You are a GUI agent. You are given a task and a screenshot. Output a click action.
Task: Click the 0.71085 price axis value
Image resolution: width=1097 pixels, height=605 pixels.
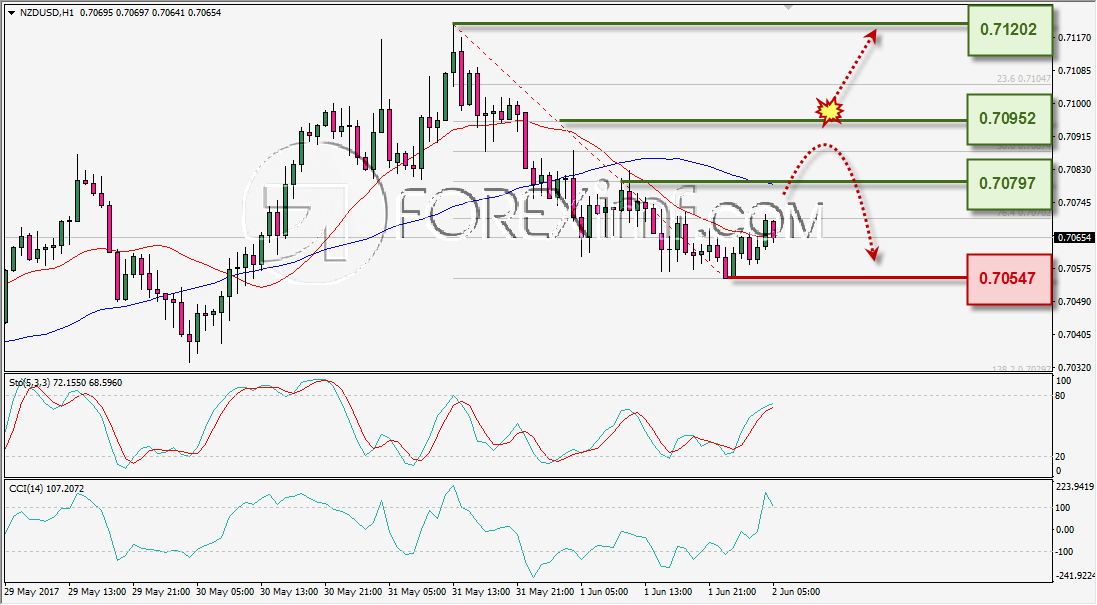point(1075,71)
